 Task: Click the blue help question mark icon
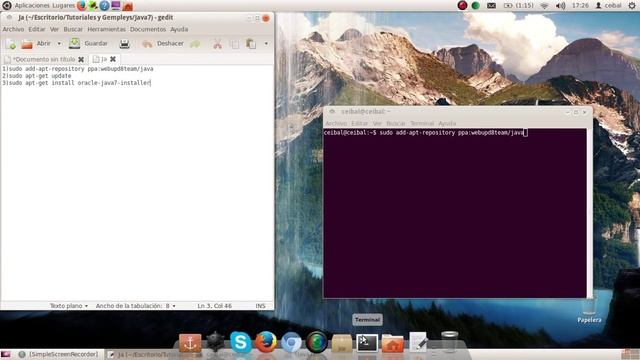pos(104,6)
